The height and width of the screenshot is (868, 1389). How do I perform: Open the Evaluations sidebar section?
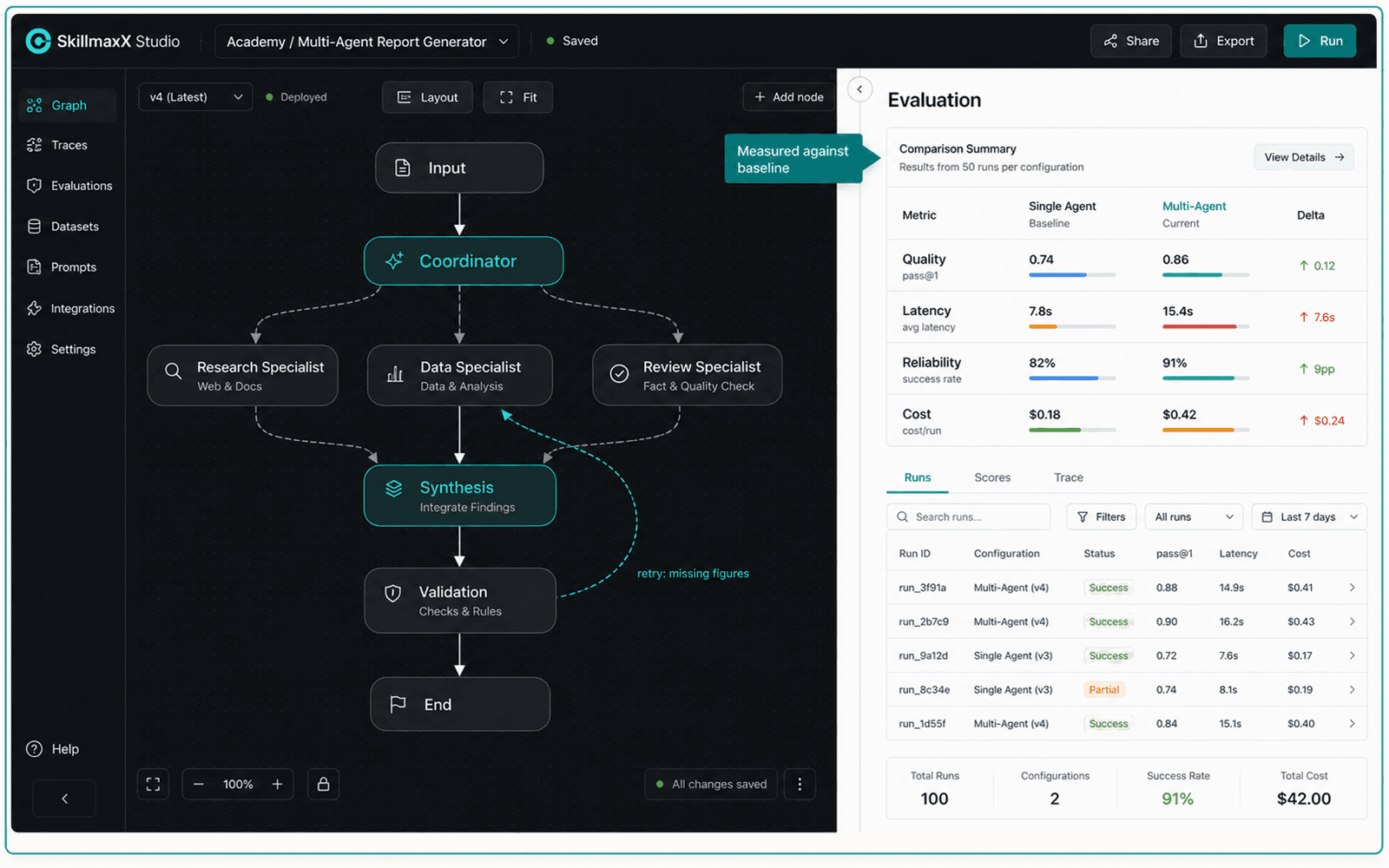coord(69,186)
